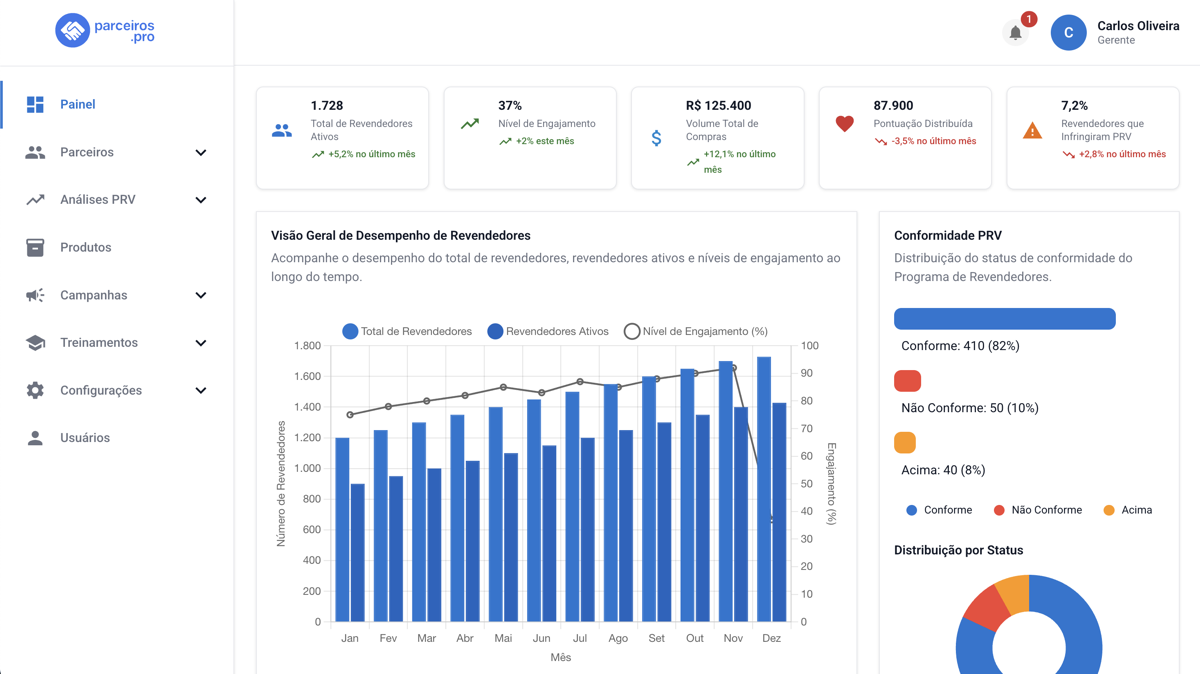Open the Painel menu item
Image resolution: width=1200 pixels, height=674 pixels.
tap(78, 104)
